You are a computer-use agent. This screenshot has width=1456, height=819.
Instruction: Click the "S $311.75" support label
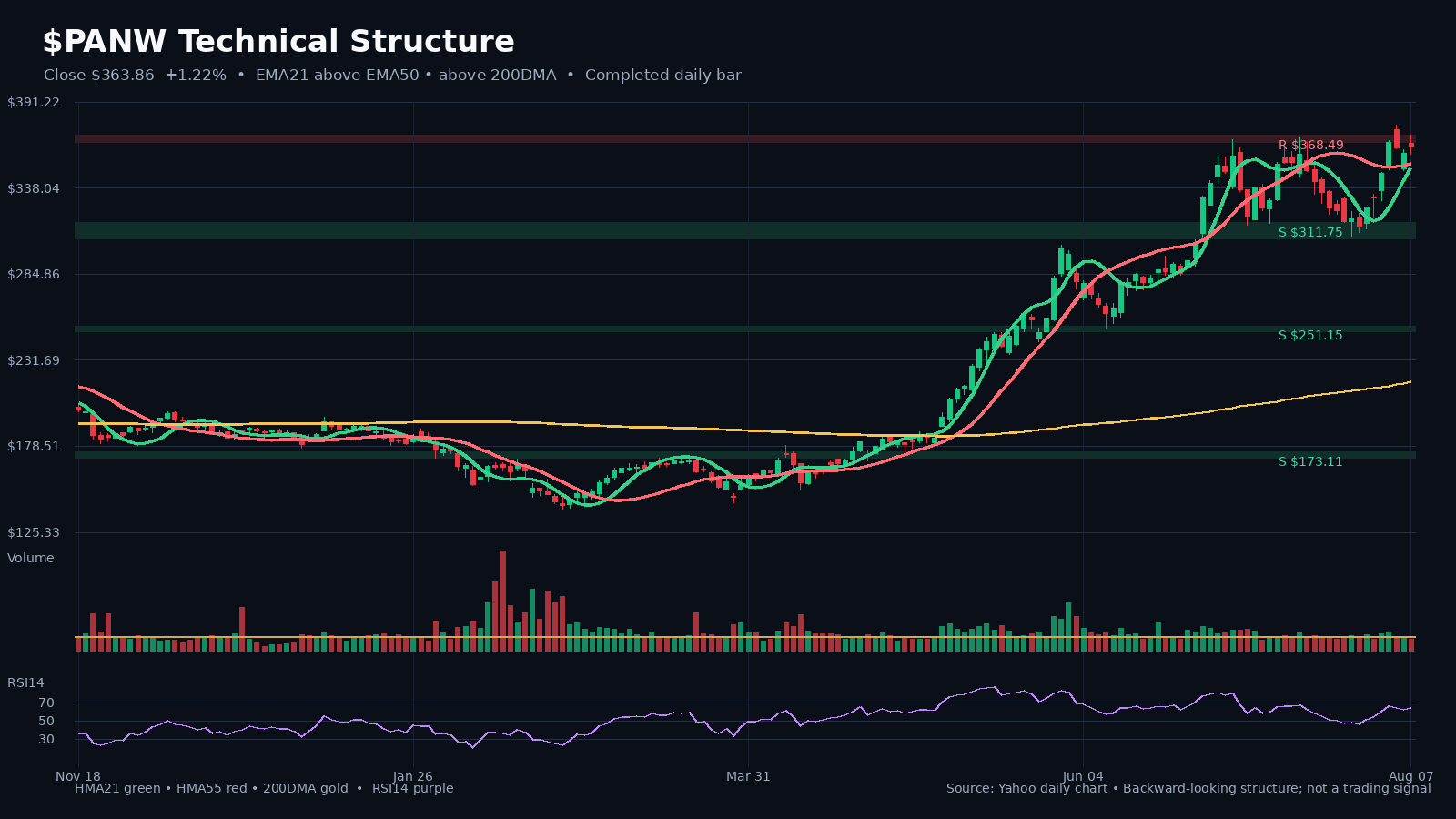[x=1310, y=232]
